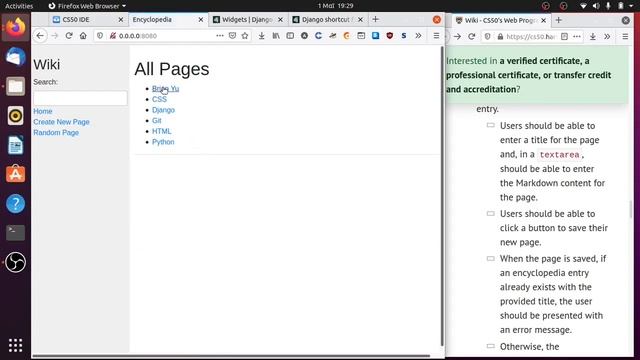Open page actions menu in right browser

click(577, 36)
